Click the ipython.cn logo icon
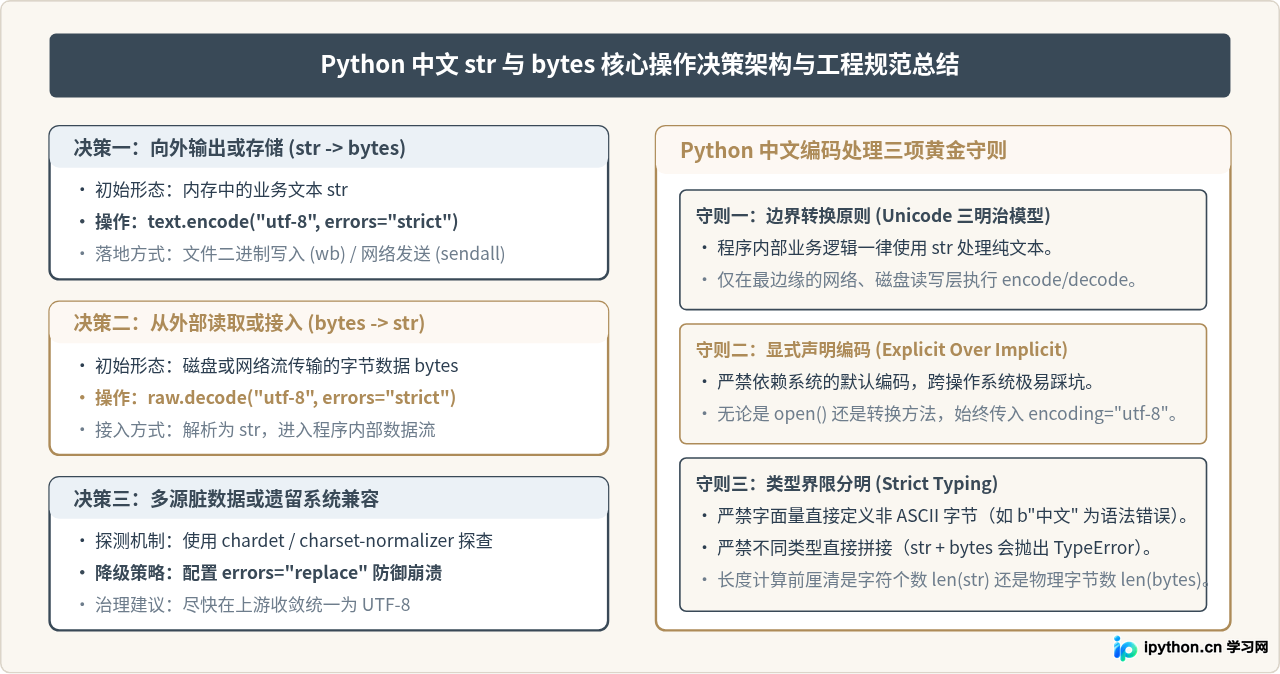Image resolution: width=1280 pixels, height=674 pixels. 1126,648
